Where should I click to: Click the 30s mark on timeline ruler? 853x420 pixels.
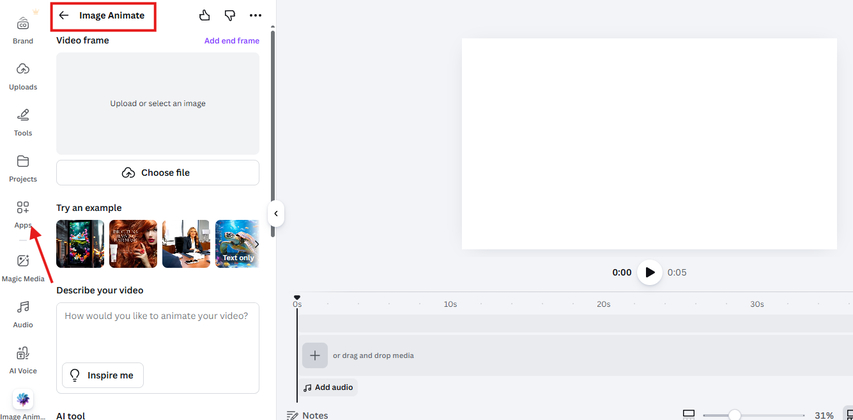pyautogui.click(x=757, y=304)
